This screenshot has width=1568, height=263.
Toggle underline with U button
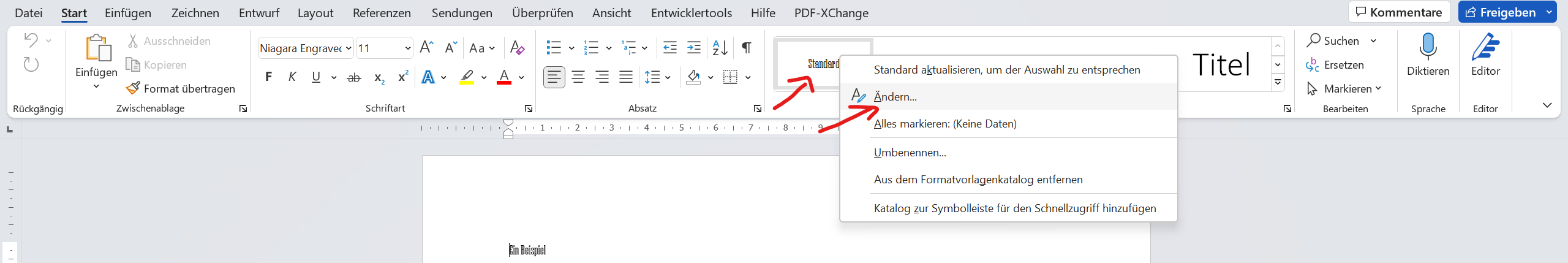(x=316, y=77)
